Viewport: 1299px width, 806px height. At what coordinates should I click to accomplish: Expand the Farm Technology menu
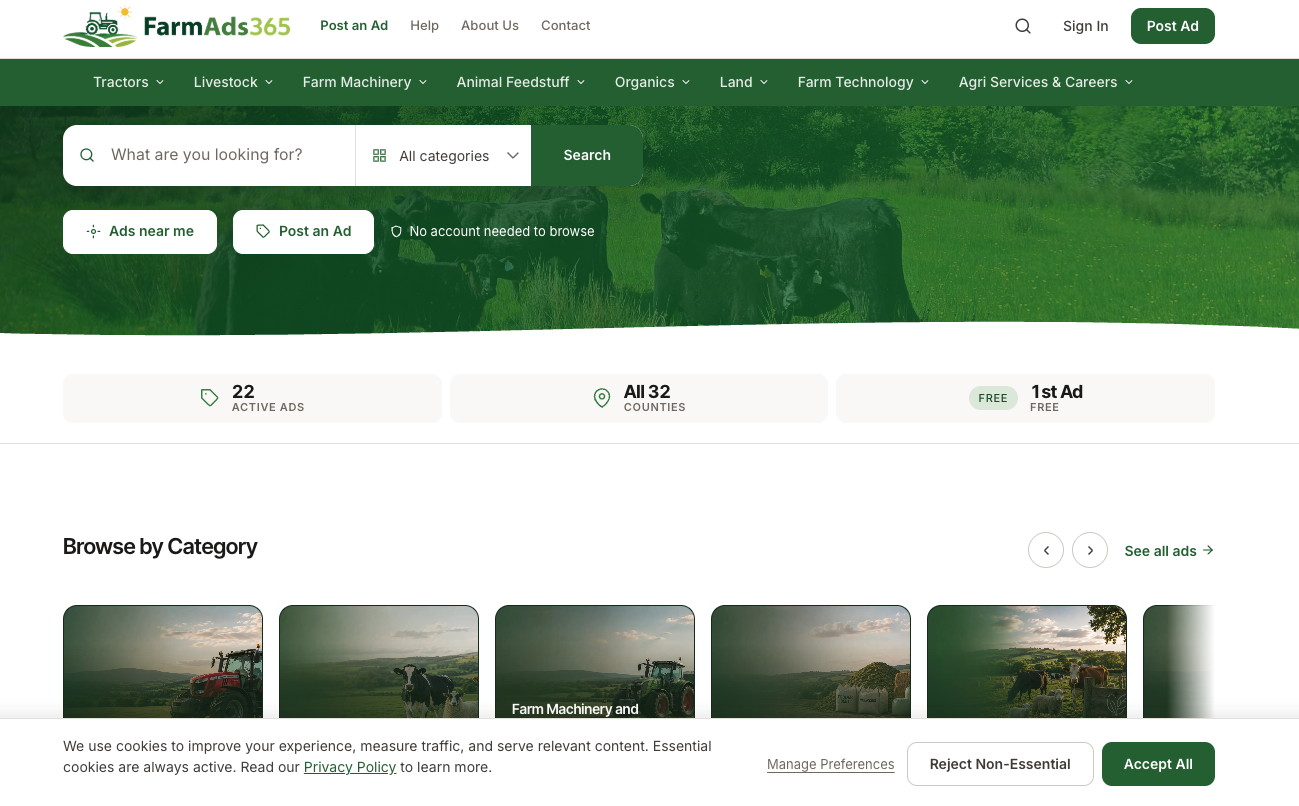pos(864,82)
